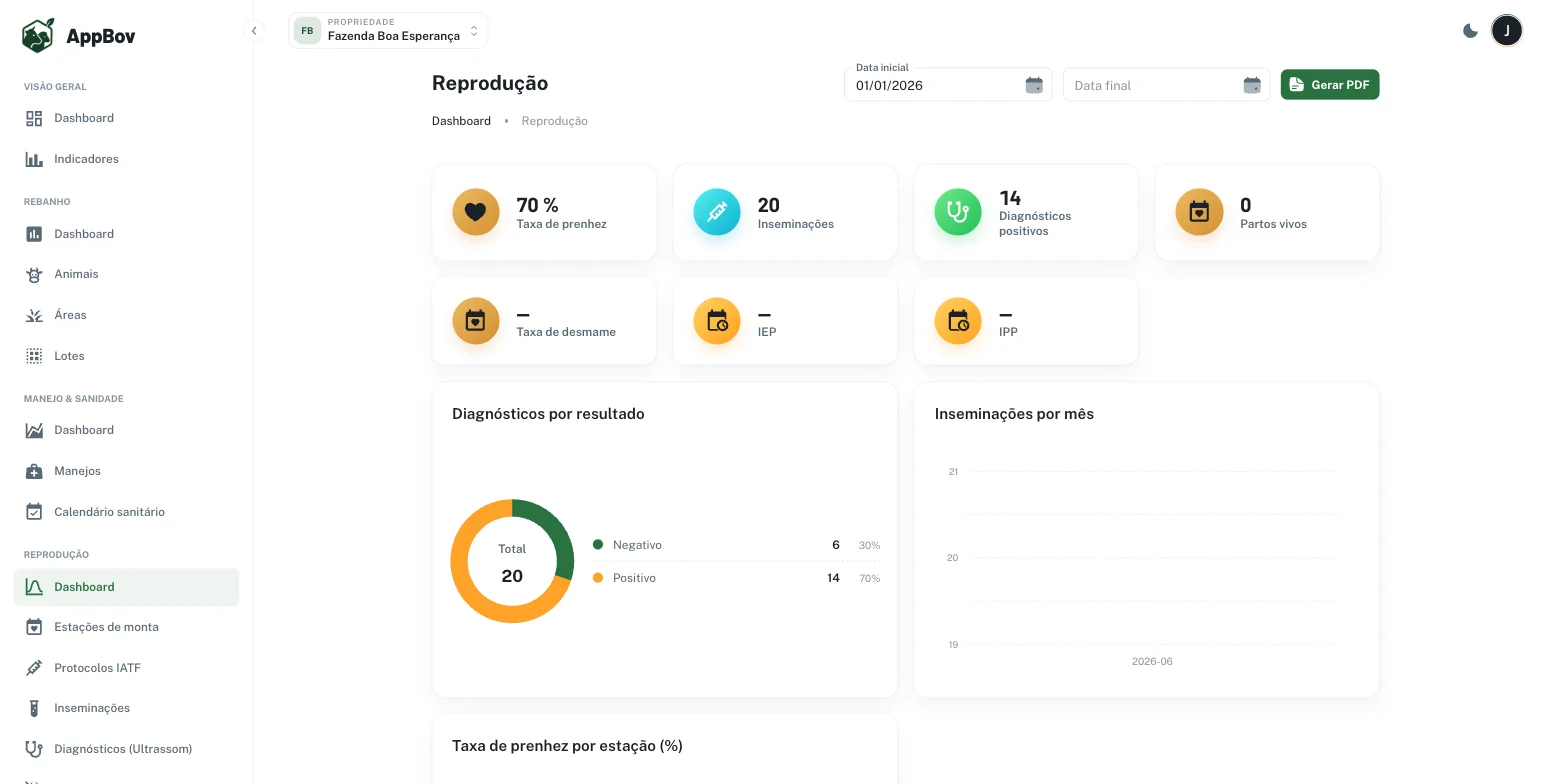The image size is (1558, 784).
Task: Open the user avatar J menu
Action: (x=1507, y=31)
